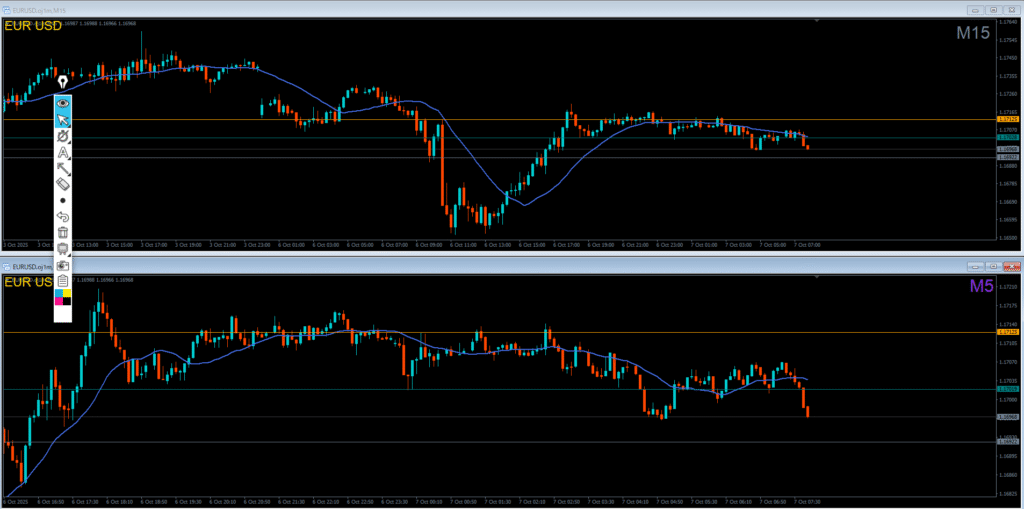Click the EURUSD M15 chart title bar
This screenshot has height=509, width=1024.
[x=400, y=6]
